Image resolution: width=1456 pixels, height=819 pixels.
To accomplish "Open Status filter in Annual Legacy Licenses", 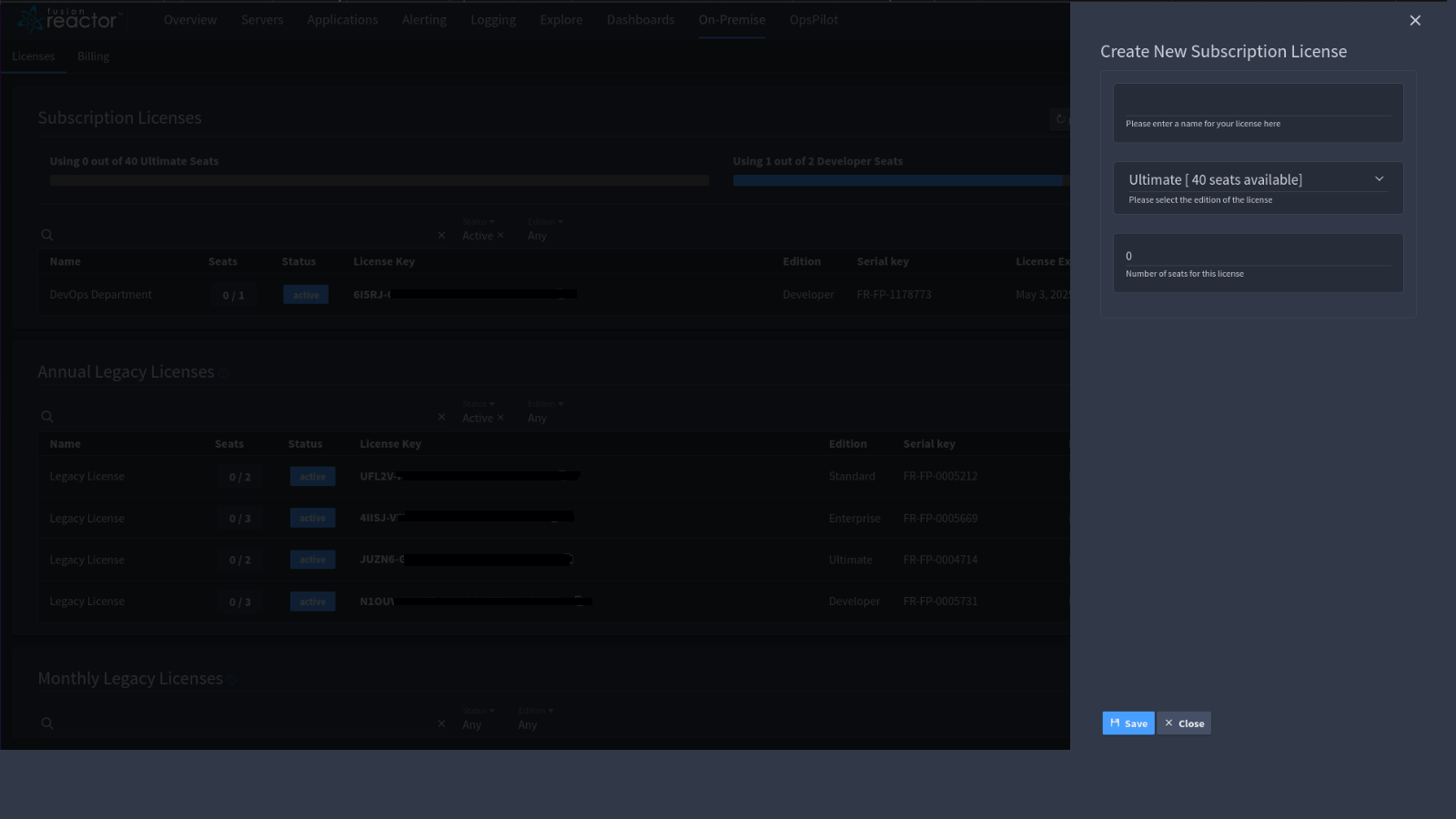I will pyautogui.click(x=479, y=404).
